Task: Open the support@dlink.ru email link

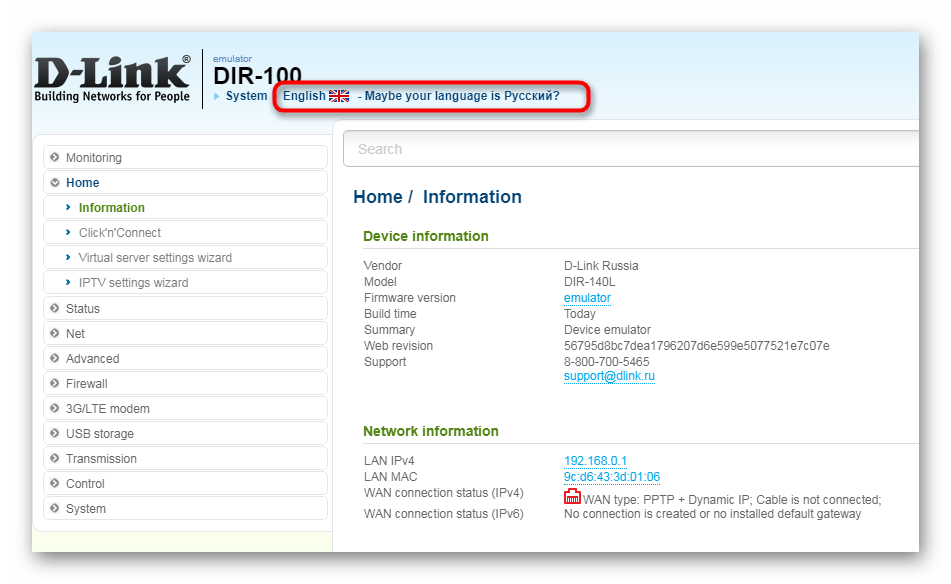Action: point(609,377)
